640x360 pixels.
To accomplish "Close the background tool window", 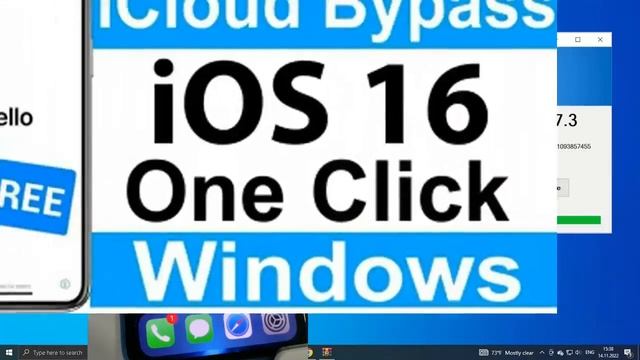I will pos(600,40).
